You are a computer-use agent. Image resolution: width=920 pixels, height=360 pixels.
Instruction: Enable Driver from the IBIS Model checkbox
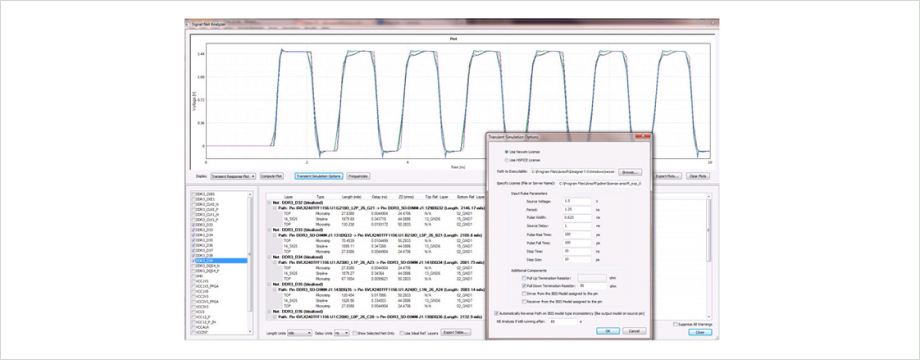(x=523, y=293)
